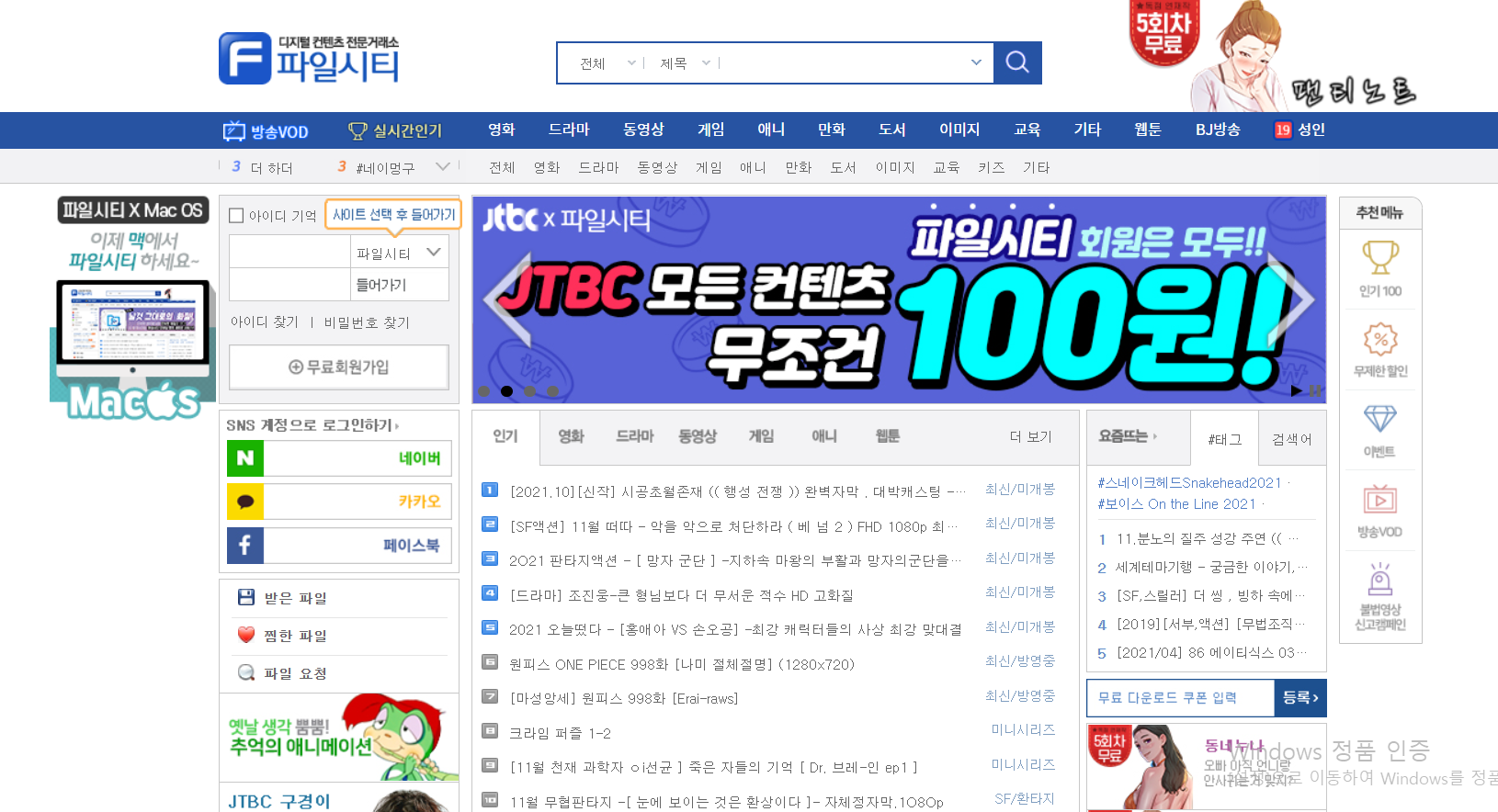Show previous banner with left arrow
This screenshot has height=812, width=1498.
pyautogui.click(x=507, y=299)
